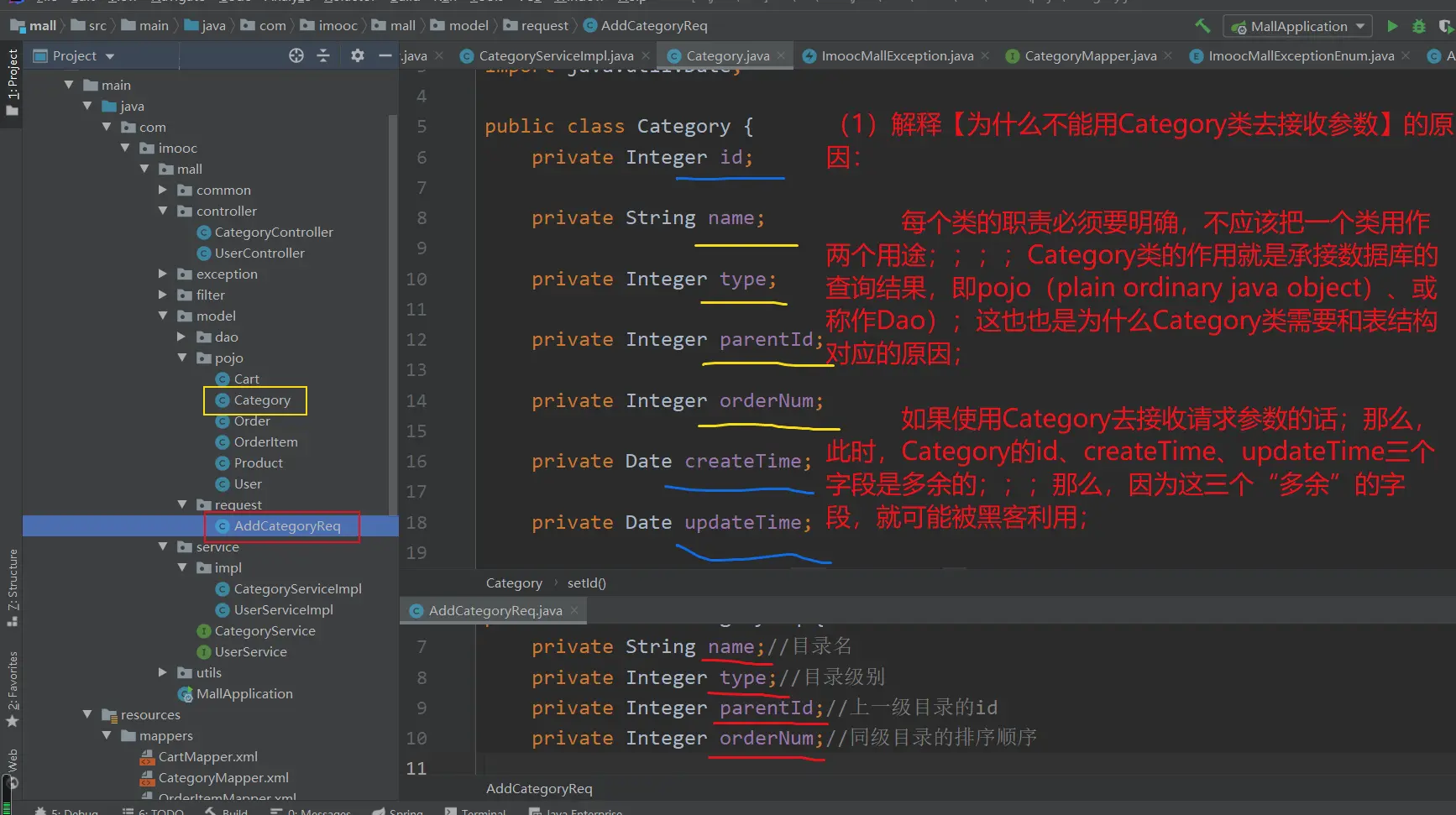Image resolution: width=1456 pixels, height=815 pixels.
Task: Switch to ImoocMallException.java tab
Action: [897, 55]
